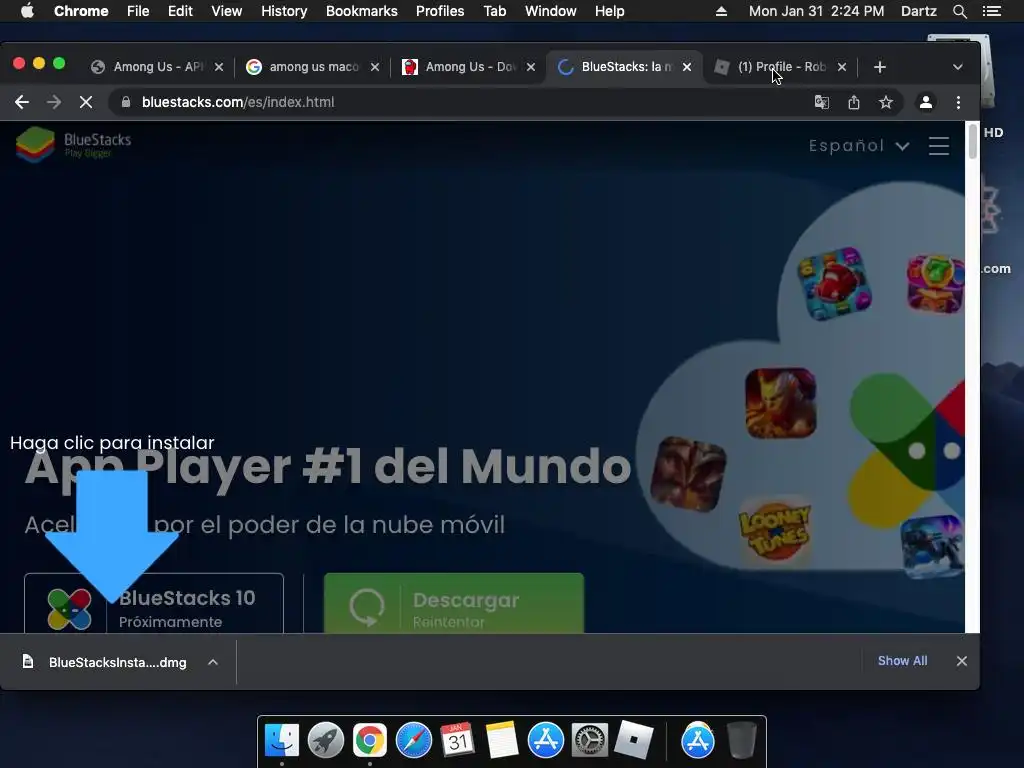The image size is (1024, 768).
Task: Open Notes from the Dock
Action: tap(502, 741)
